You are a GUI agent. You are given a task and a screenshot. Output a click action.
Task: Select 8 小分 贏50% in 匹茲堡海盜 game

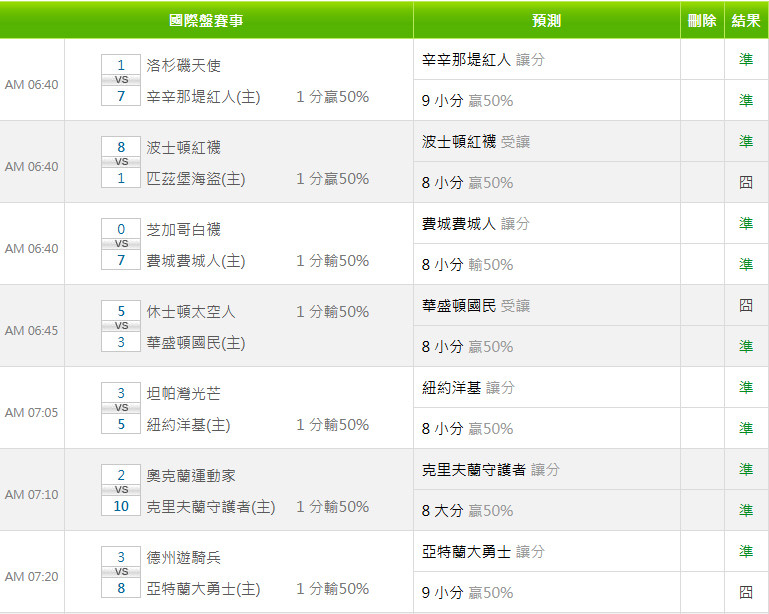(x=467, y=182)
